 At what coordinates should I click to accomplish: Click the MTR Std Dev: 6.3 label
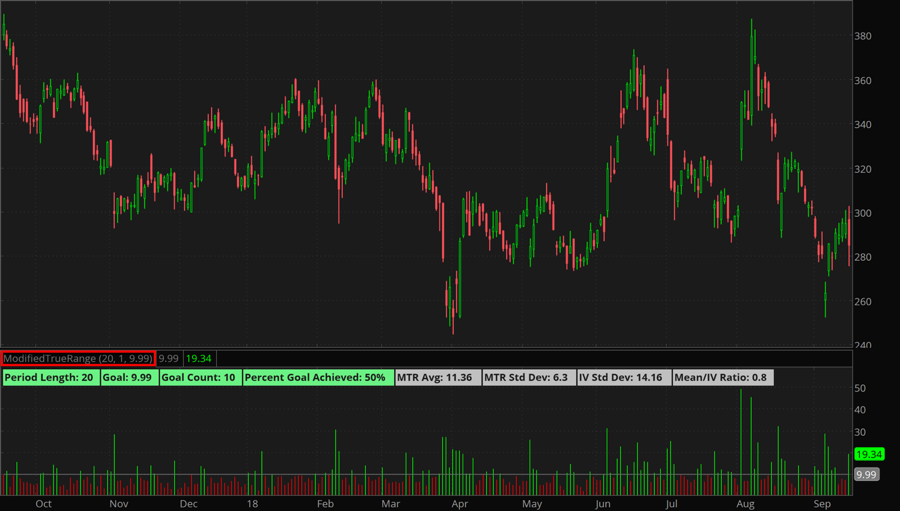point(526,378)
